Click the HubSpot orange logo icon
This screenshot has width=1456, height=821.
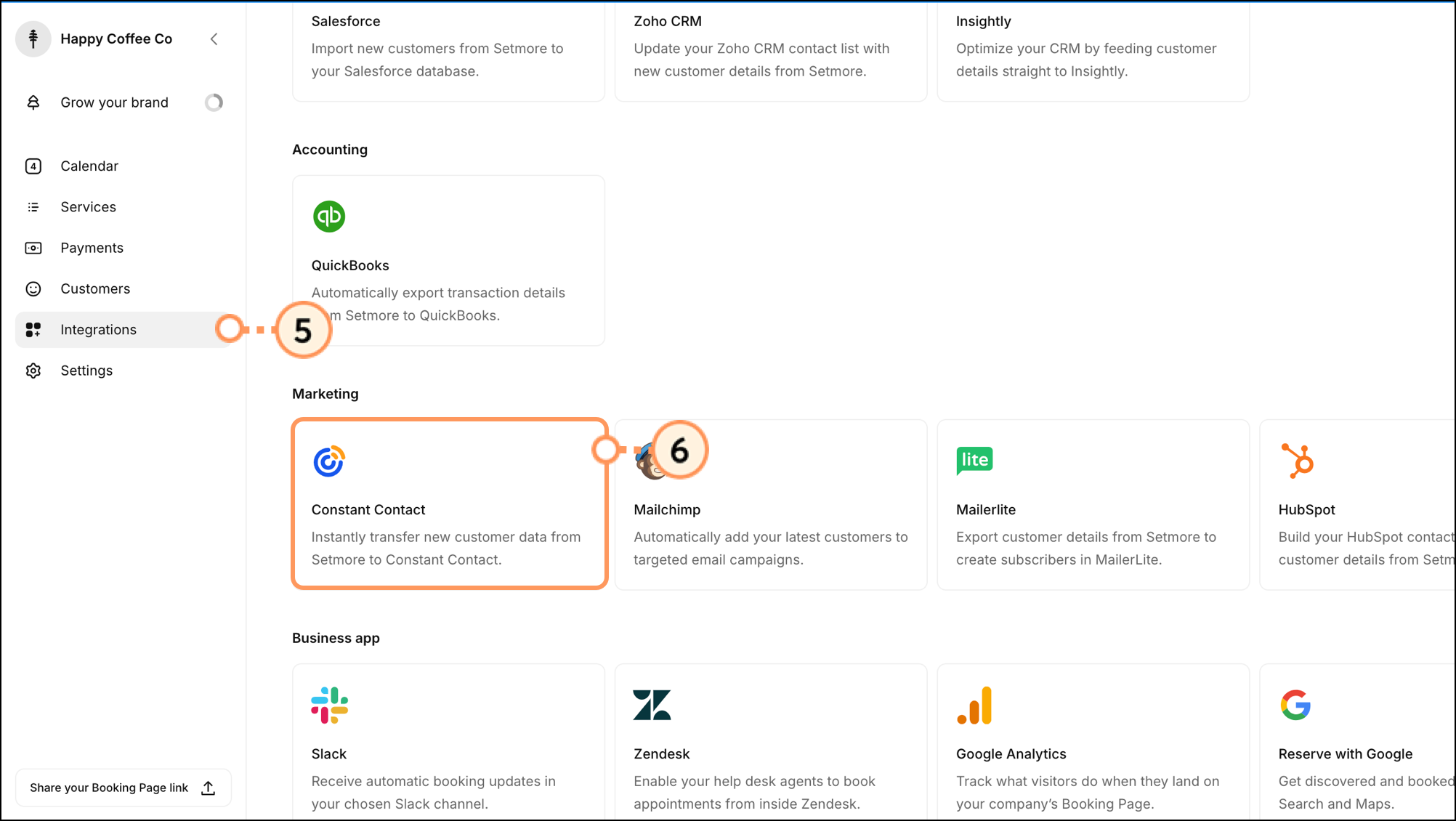pos(1298,461)
